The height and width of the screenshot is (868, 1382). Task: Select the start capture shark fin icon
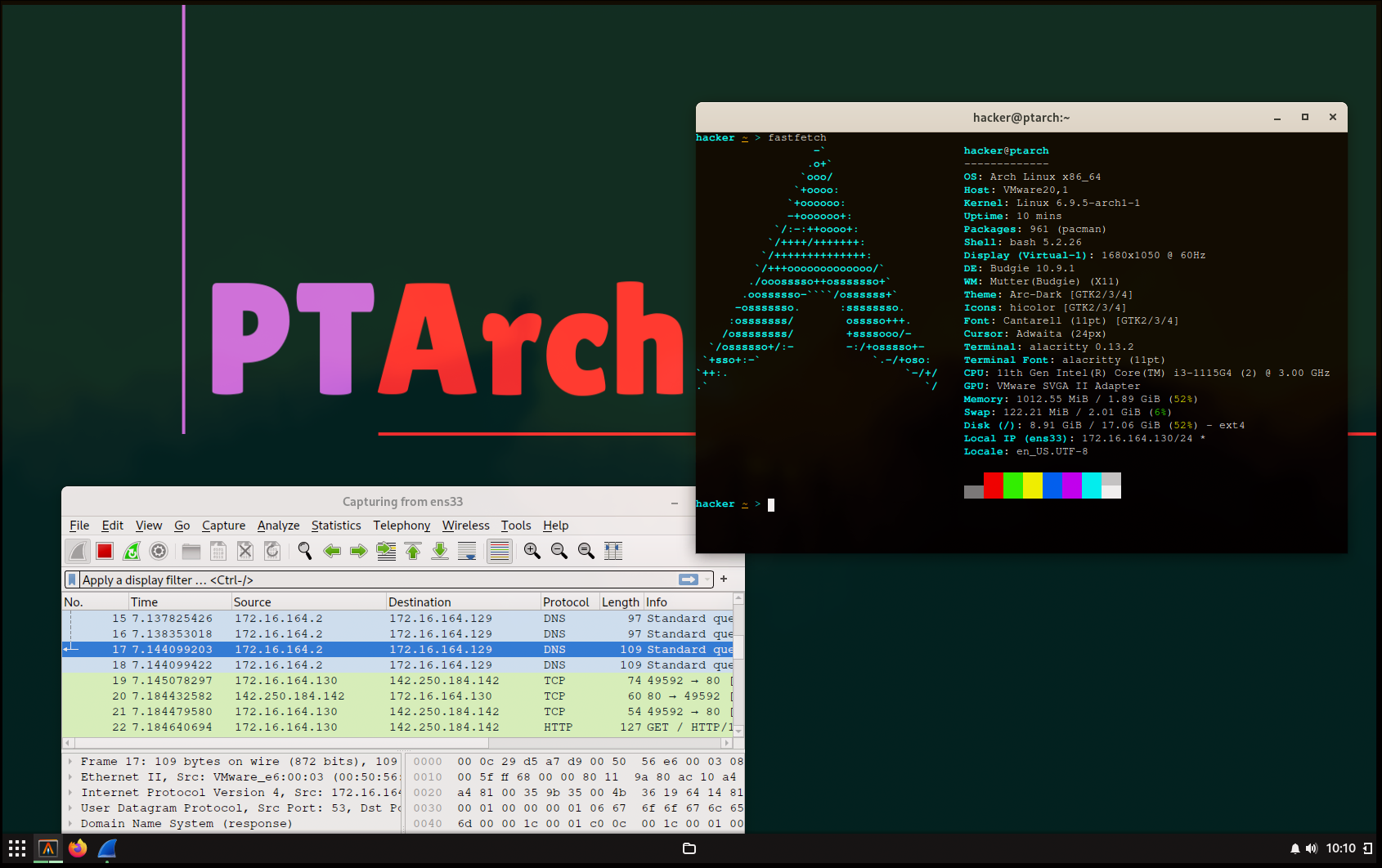pos(77,550)
